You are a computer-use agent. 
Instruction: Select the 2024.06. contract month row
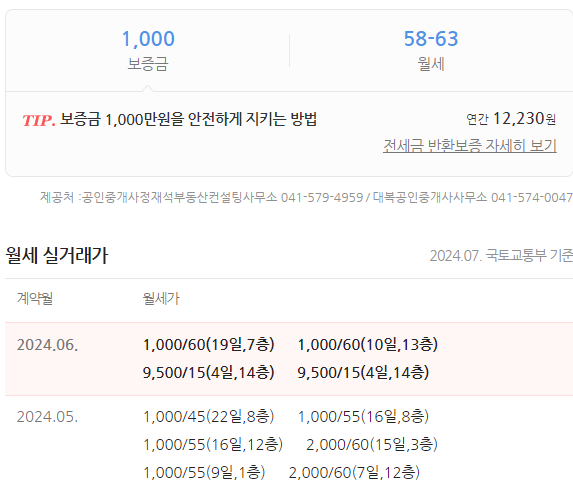[289, 359]
